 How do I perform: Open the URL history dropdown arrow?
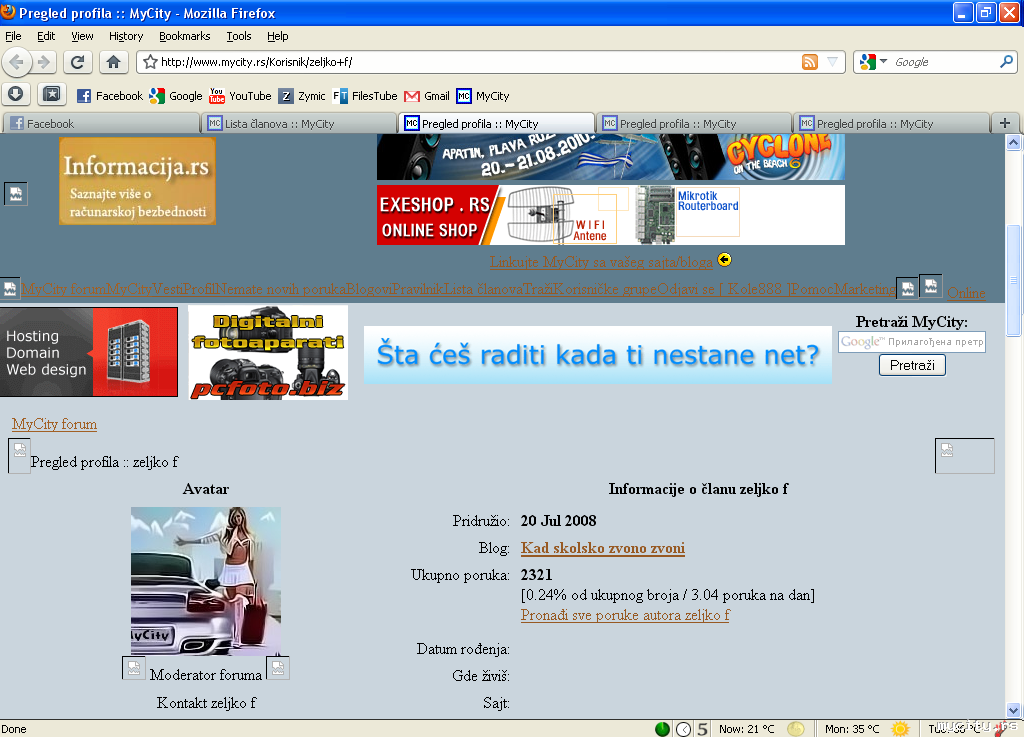pyautogui.click(x=833, y=62)
